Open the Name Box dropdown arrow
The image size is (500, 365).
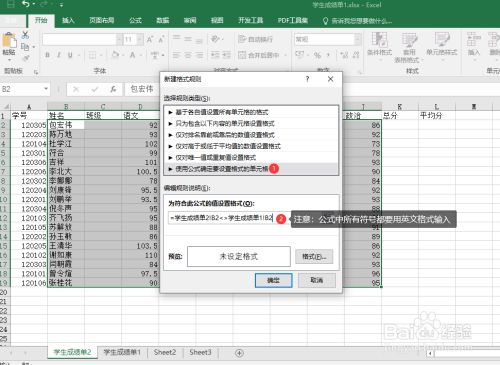pos(46,89)
